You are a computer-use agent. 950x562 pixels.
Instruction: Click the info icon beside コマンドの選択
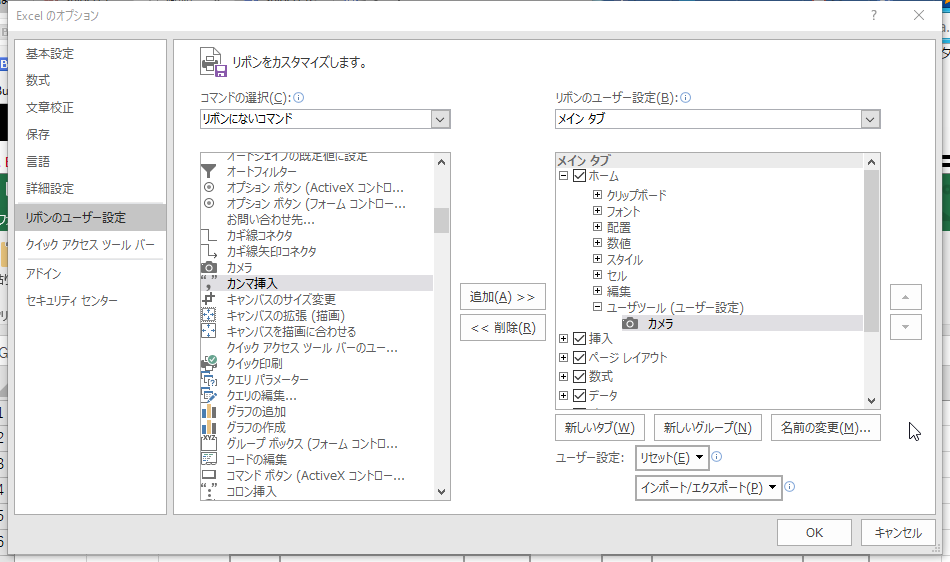(x=299, y=98)
